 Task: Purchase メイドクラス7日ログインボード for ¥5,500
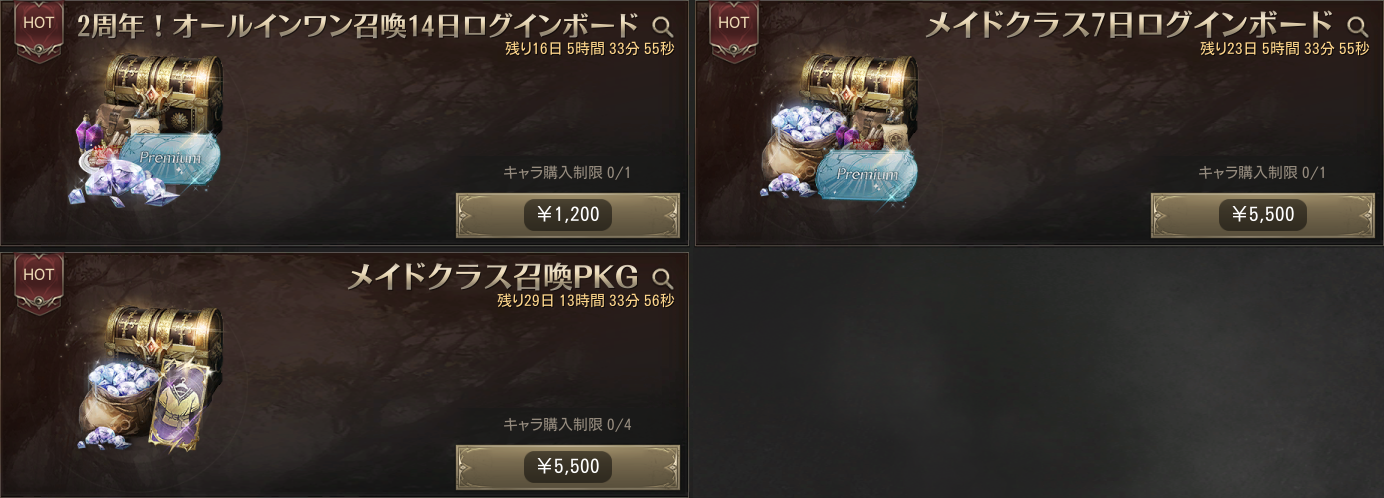coord(1263,214)
